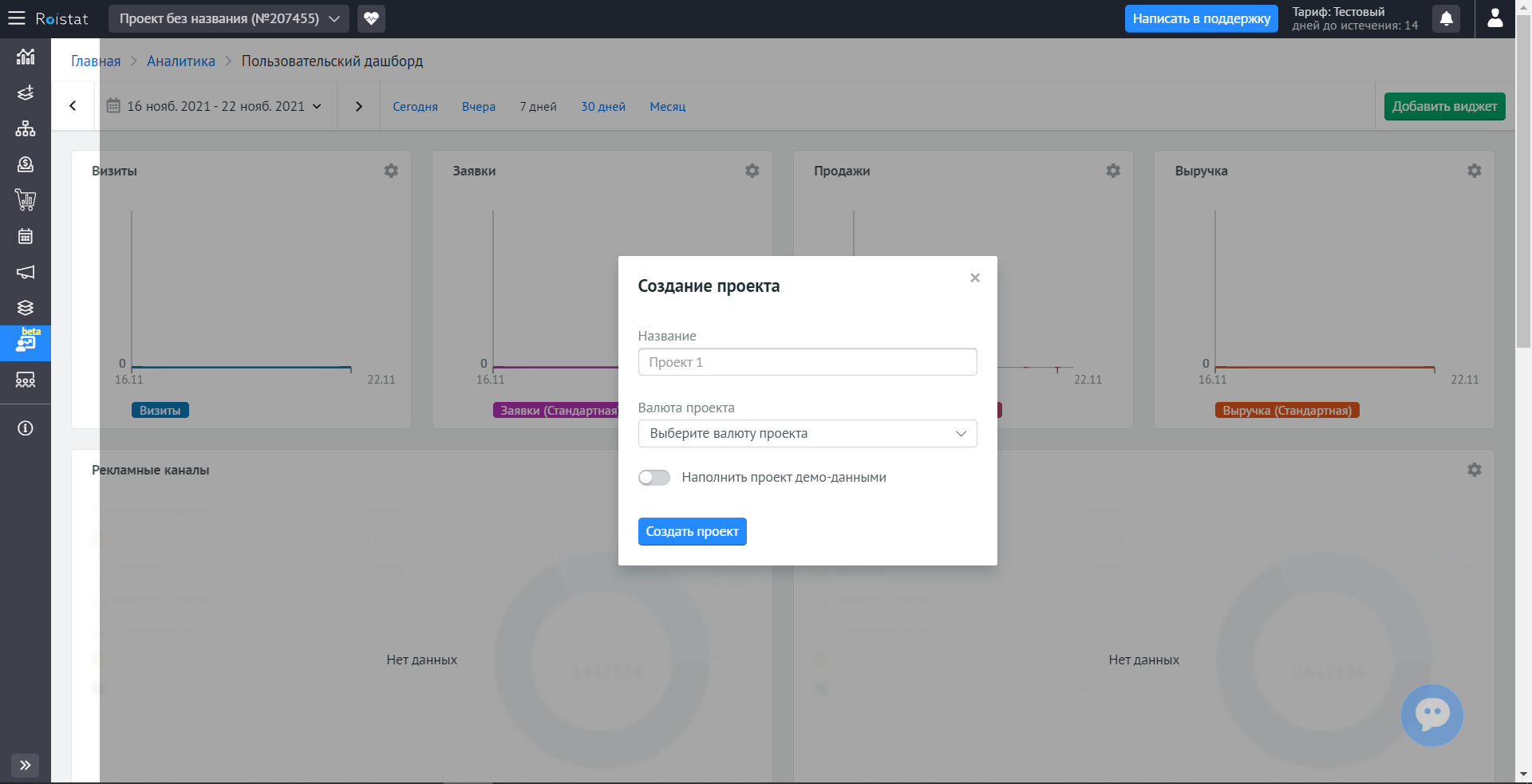Toggle Наполнить проект демо-данными switch
1532x784 pixels.
pos(654,478)
